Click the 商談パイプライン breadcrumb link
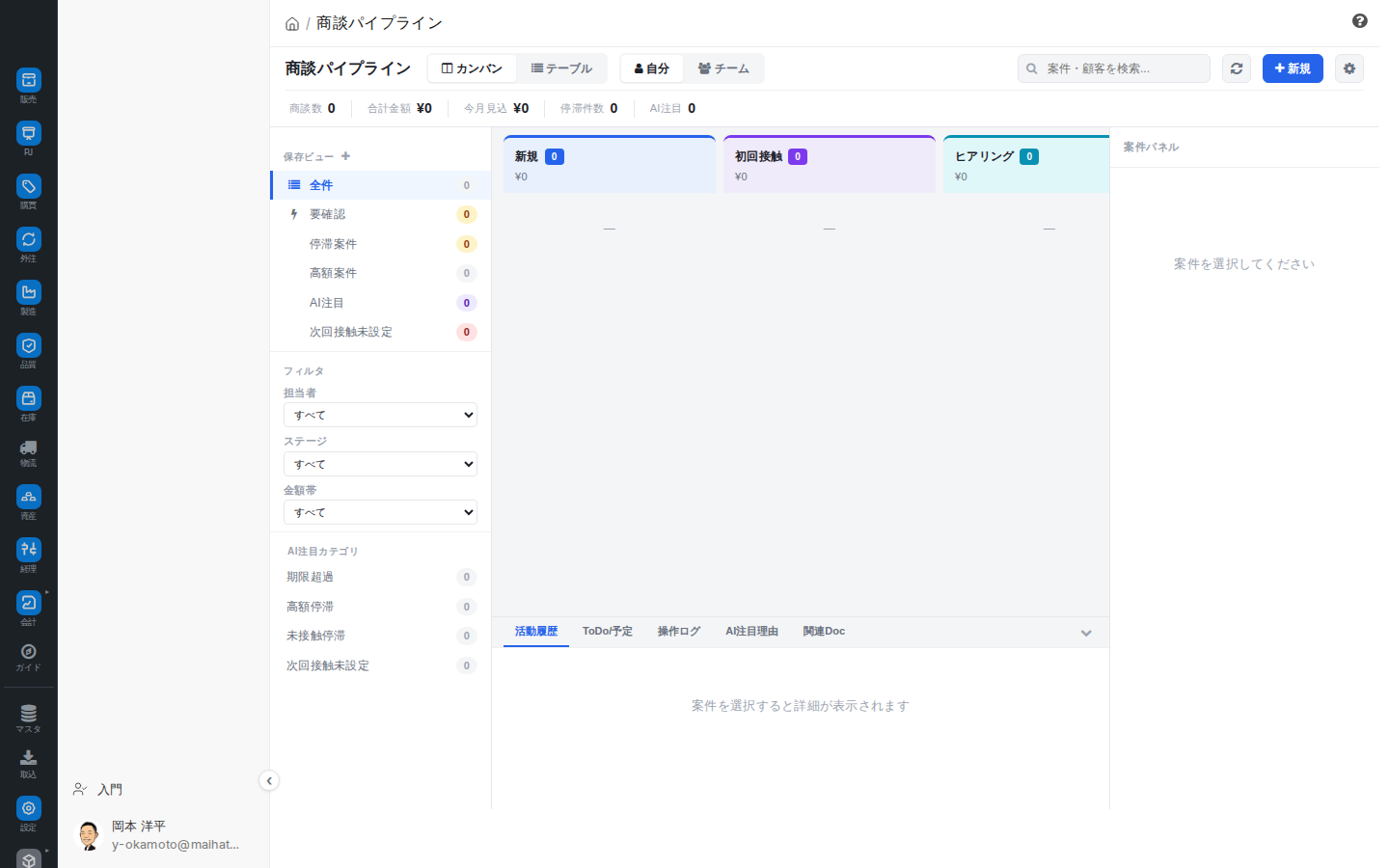This screenshot has height=868, width=1389. [x=379, y=23]
